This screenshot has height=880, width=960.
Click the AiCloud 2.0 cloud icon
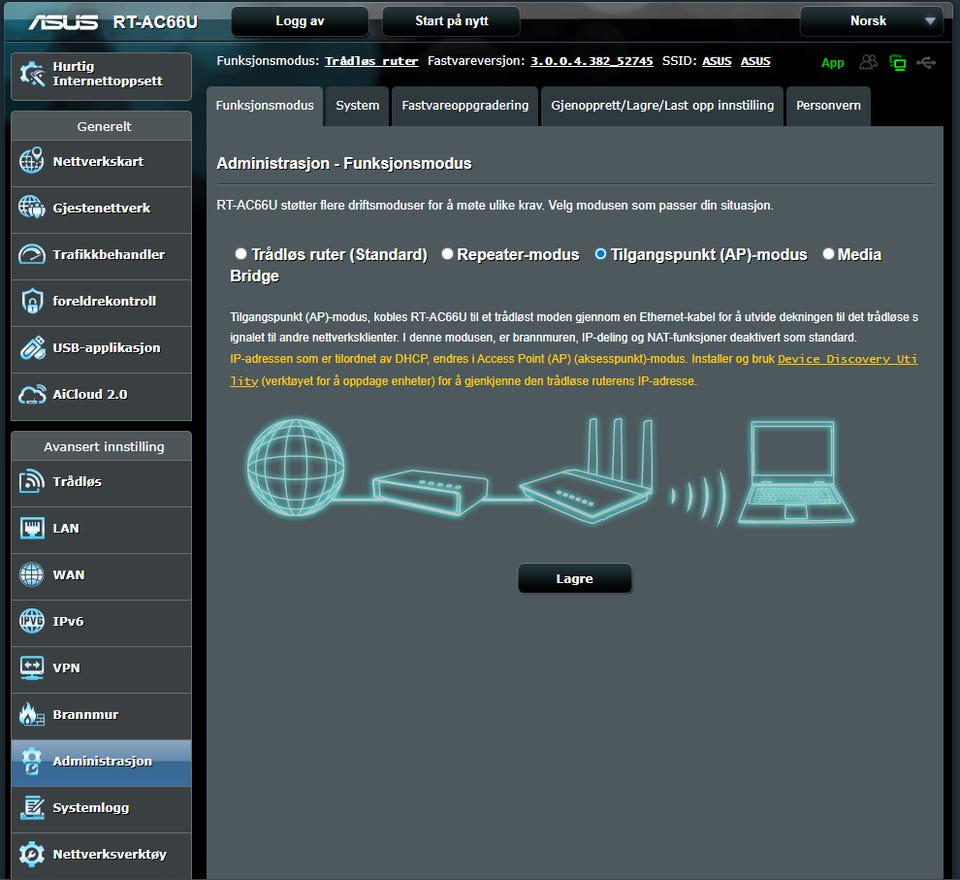point(32,394)
